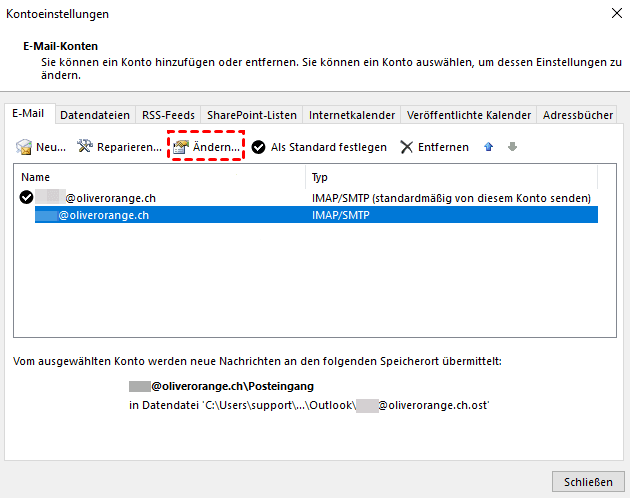Go to the Internetkalender tab
Viewport: 630px width, 498px height.
point(352,115)
